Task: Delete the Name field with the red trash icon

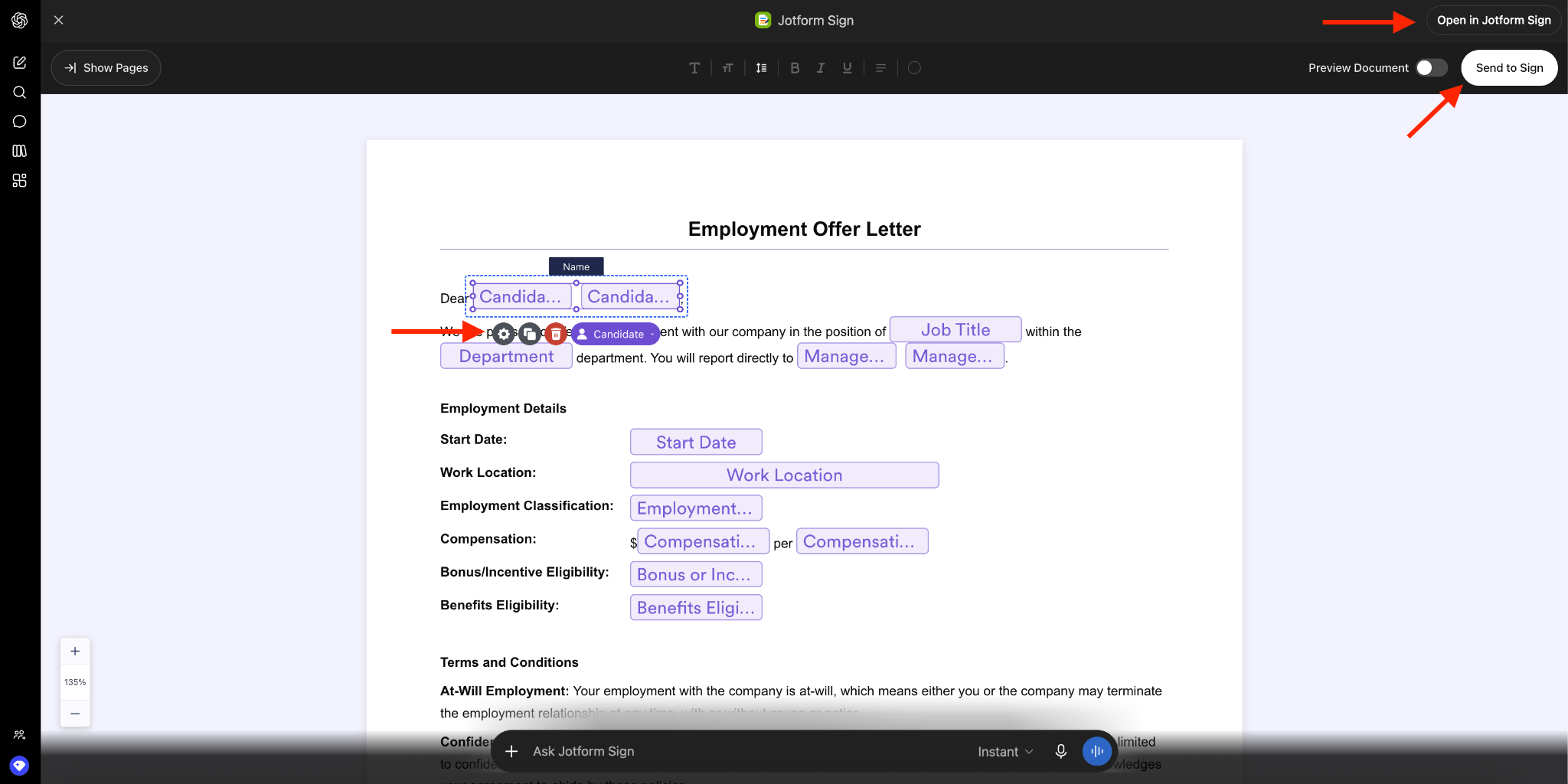Action: click(x=557, y=334)
